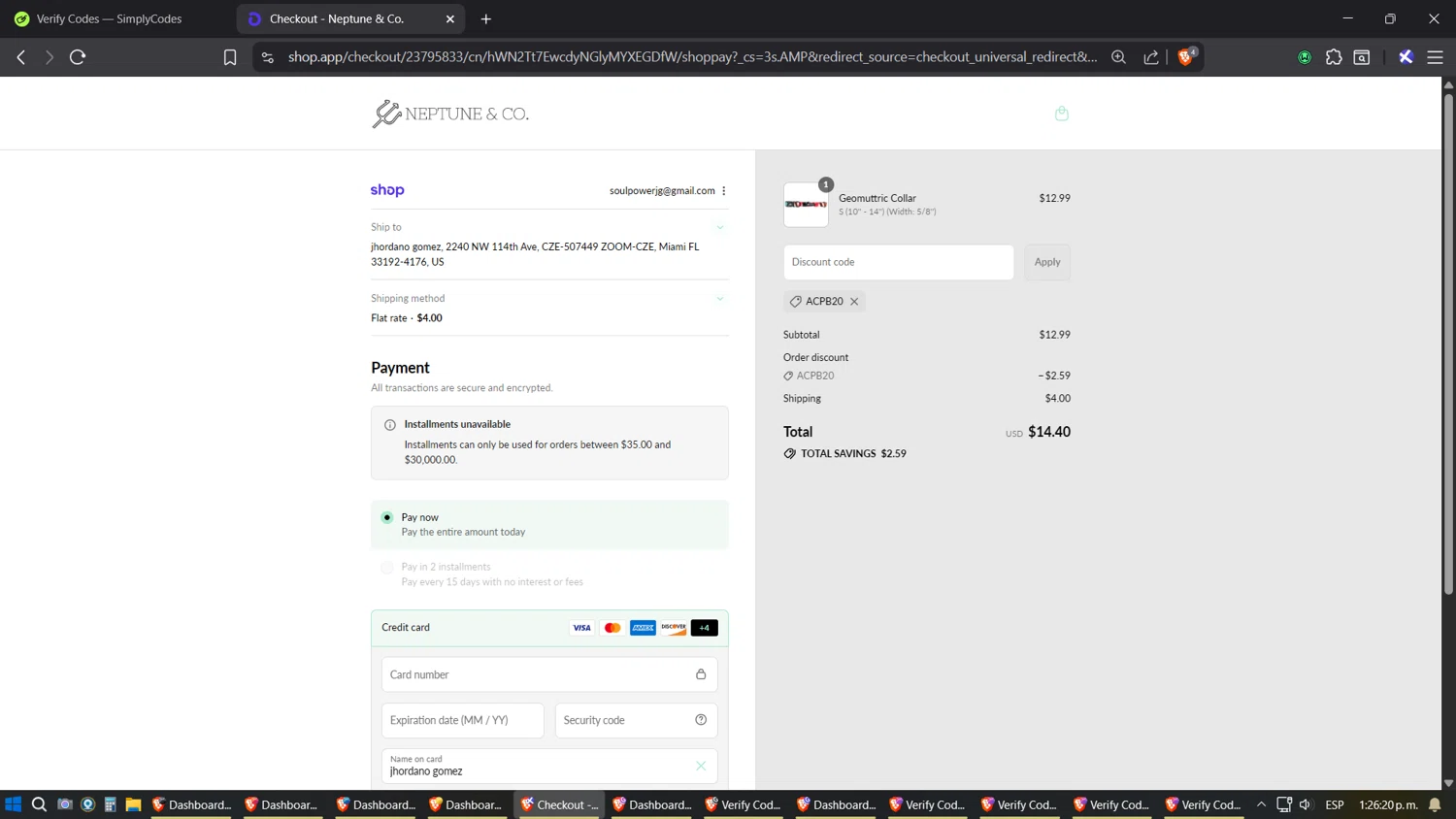
Task: Click the Card number field
Action: click(x=549, y=674)
